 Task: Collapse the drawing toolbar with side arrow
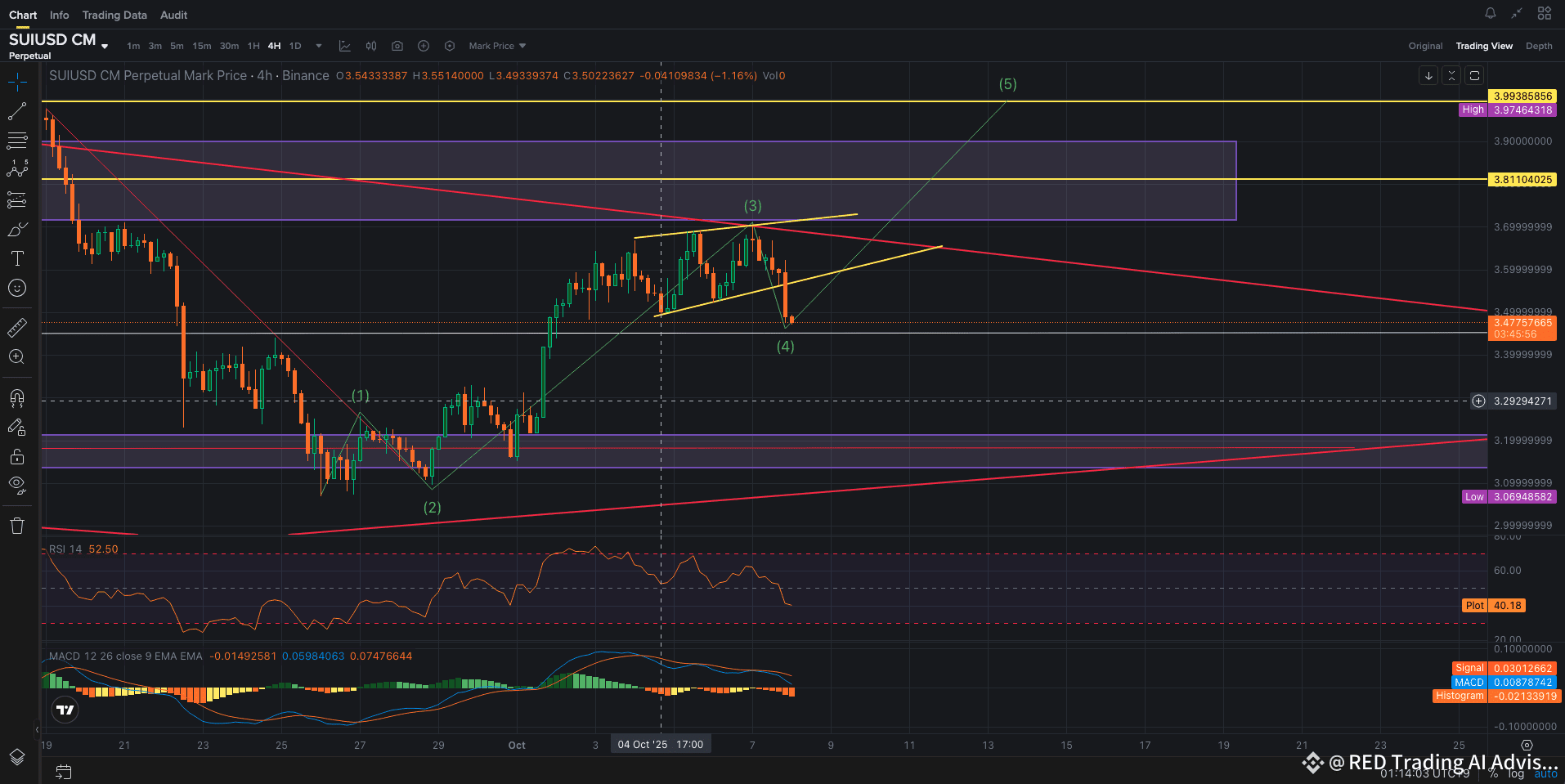click(x=37, y=729)
